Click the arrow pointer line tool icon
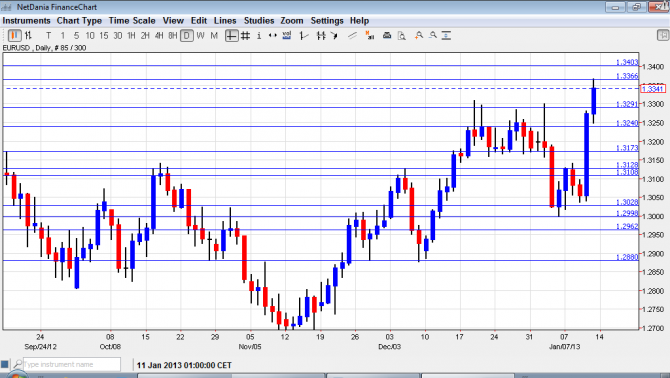This screenshot has height=378, width=670. pyautogui.click(x=335, y=36)
